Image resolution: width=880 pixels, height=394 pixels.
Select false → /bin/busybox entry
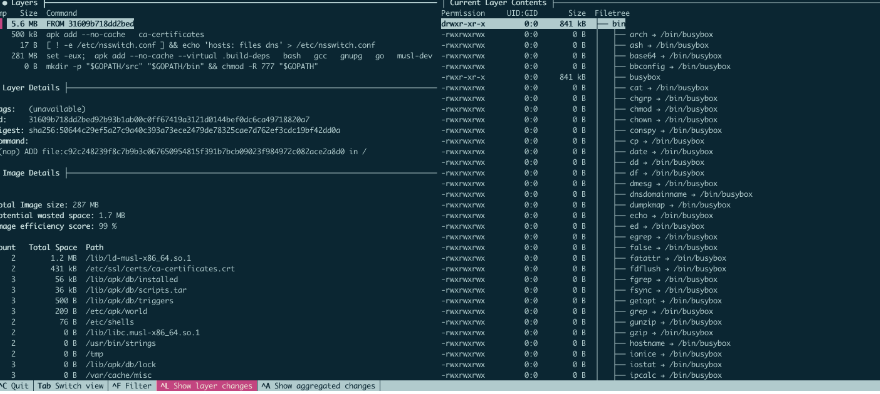pos(673,248)
